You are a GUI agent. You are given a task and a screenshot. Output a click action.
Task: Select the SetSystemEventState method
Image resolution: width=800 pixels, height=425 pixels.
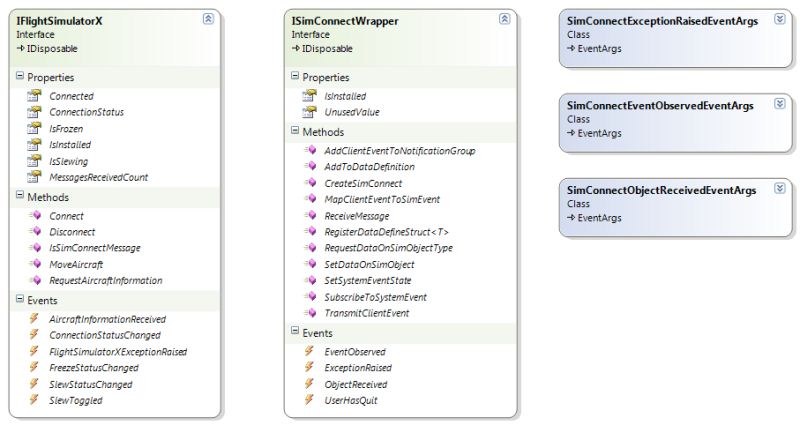tap(368, 281)
